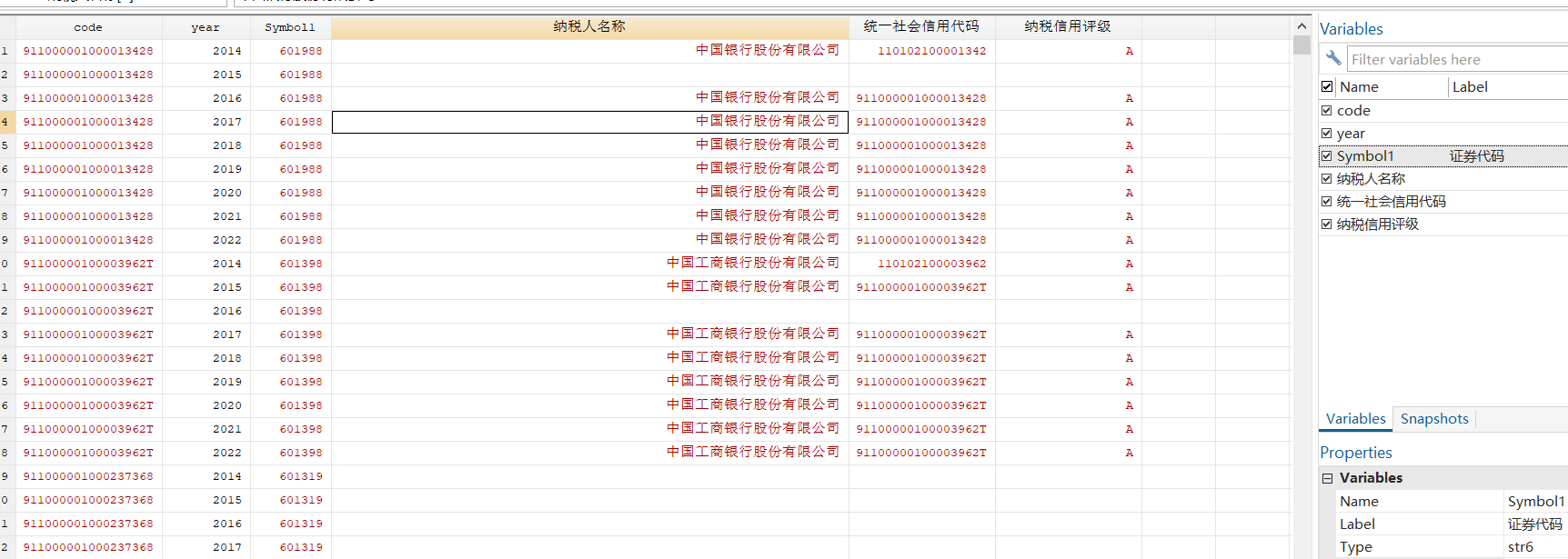Viewport: 1568px width, 559px height.
Task: Switch to the Snapshots tab
Action: click(x=1433, y=419)
